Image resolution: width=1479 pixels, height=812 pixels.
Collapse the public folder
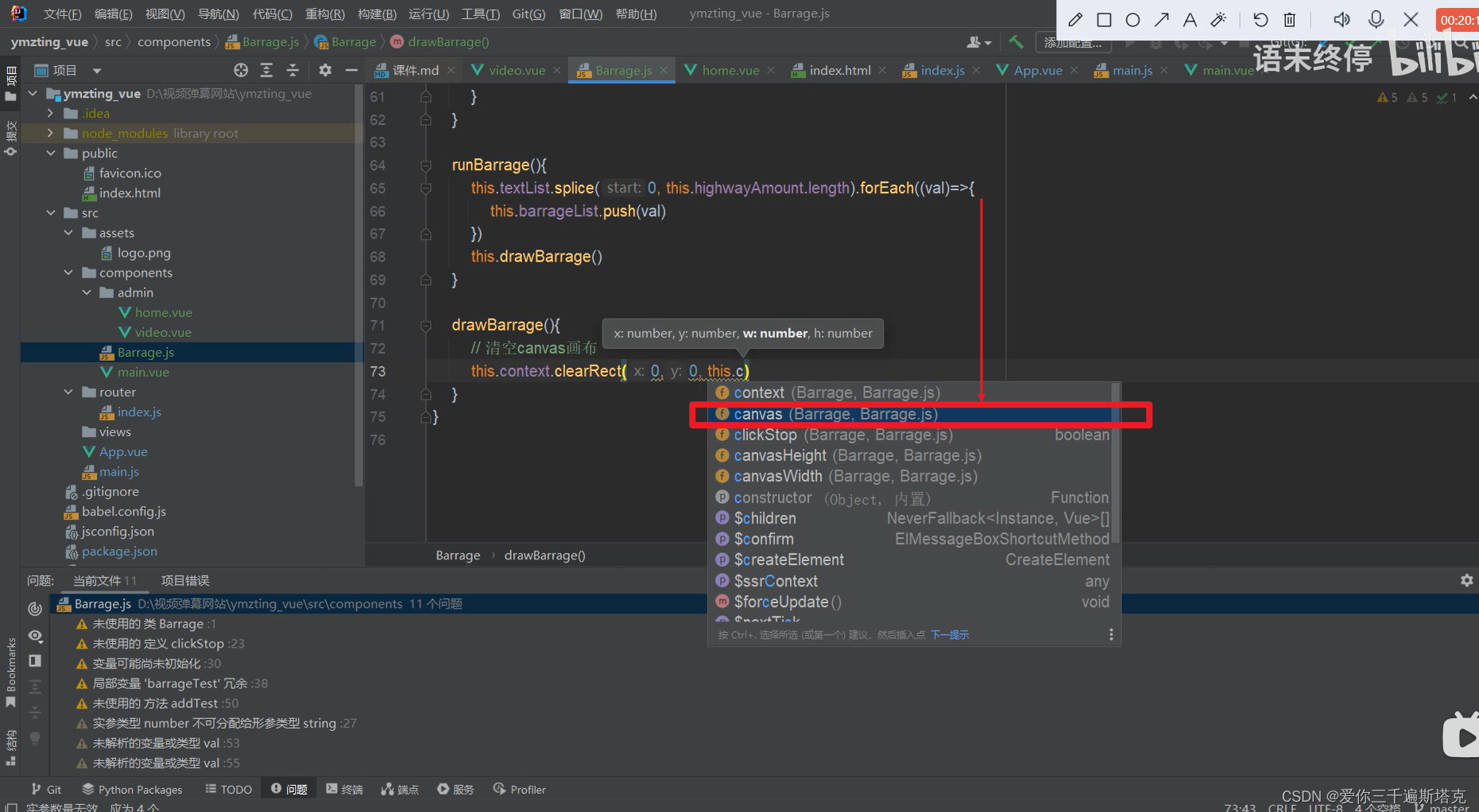point(51,153)
